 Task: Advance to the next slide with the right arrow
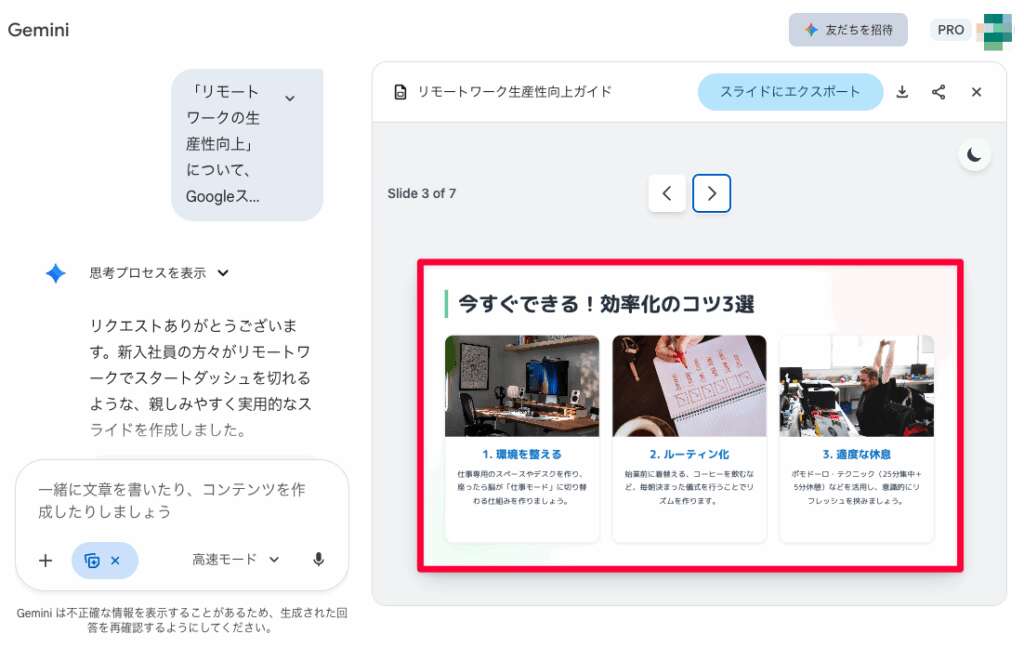712,193
